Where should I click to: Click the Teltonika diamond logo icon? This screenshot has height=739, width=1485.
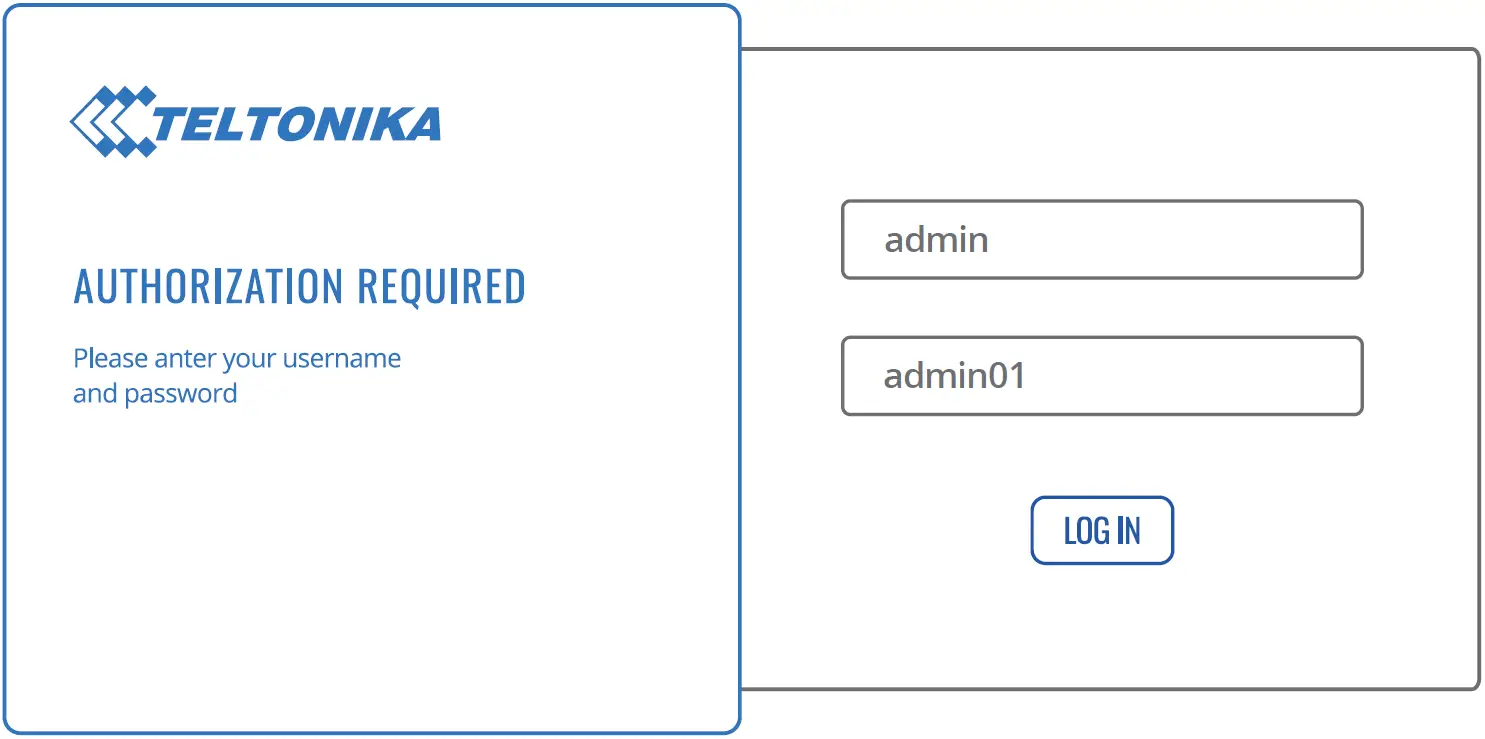(x=112, y=122)
